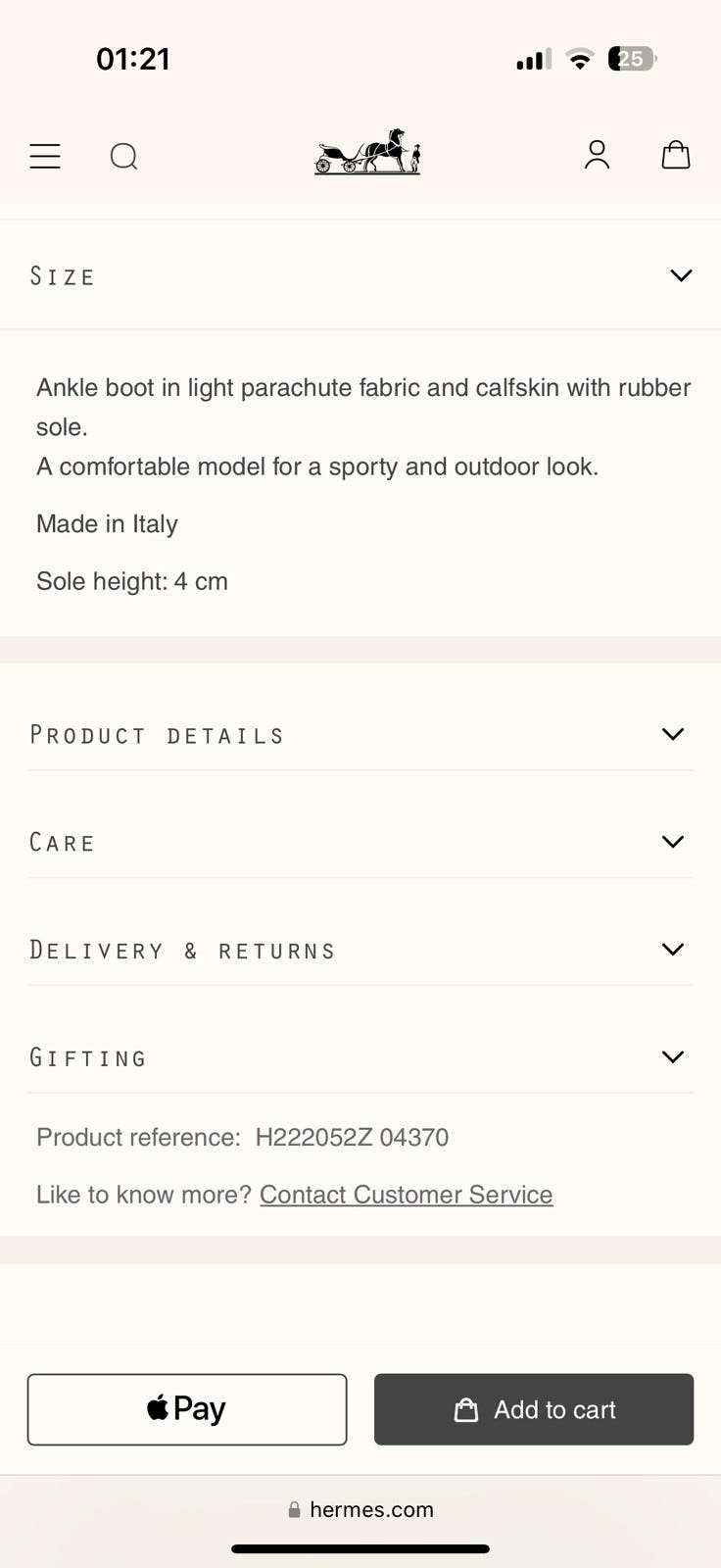
Task: Pay with the Apple Pay button
Action: (x=187, y=1409)
